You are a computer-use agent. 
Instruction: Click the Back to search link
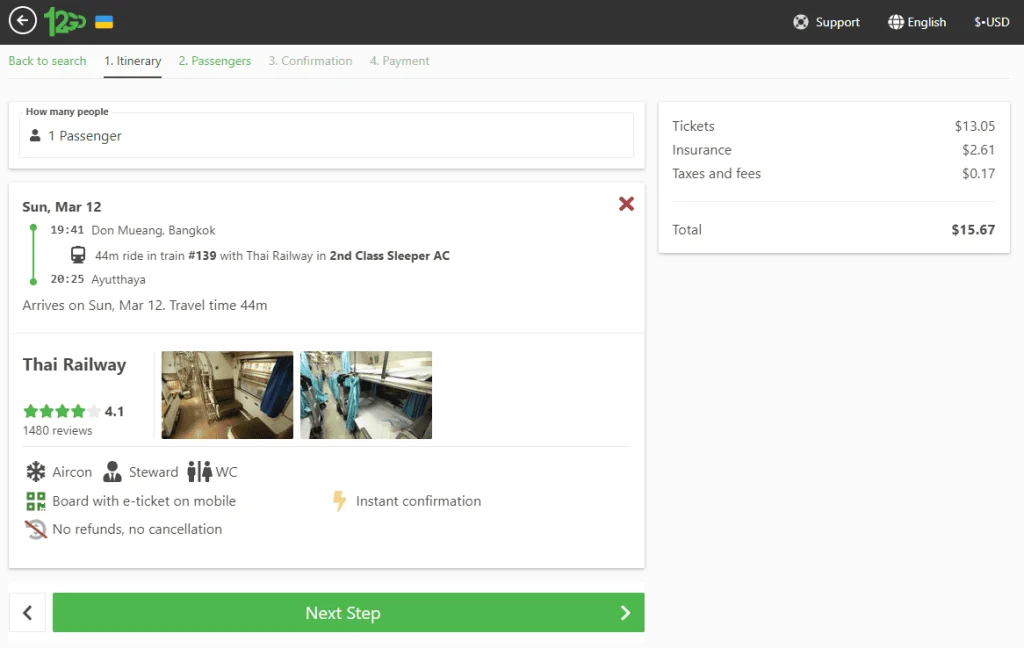tap(47, 61)
